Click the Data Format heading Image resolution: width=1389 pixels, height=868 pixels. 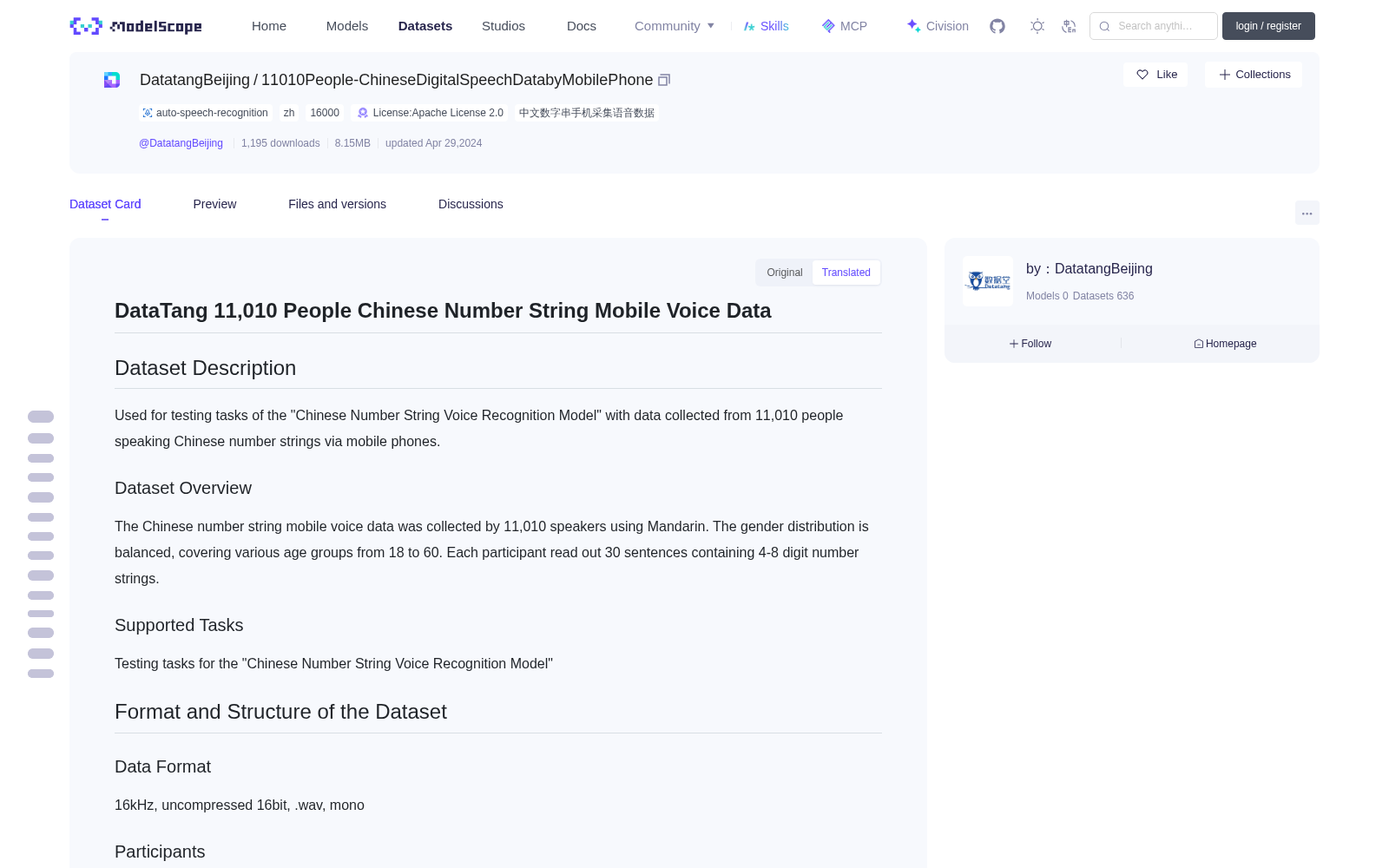tap(162, 766)
